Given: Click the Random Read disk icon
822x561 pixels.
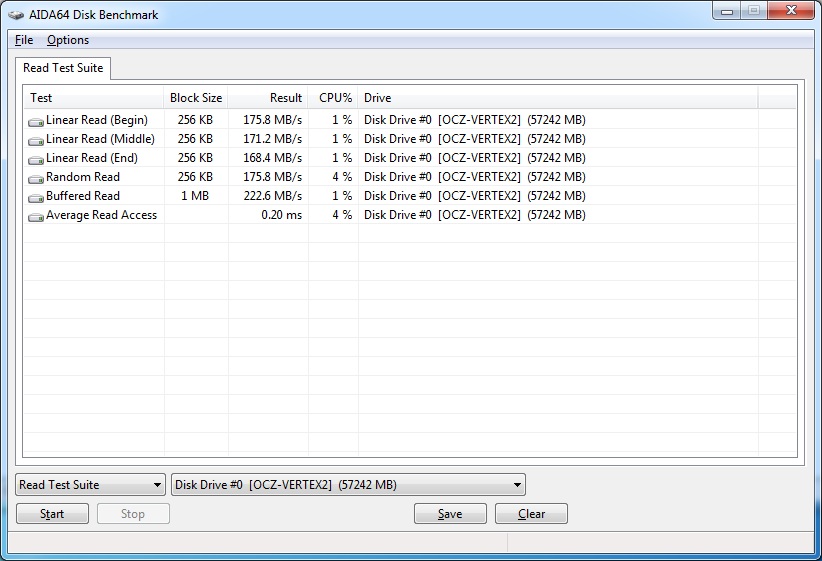Looking at the screenshot, I should [x=36, y=178].
